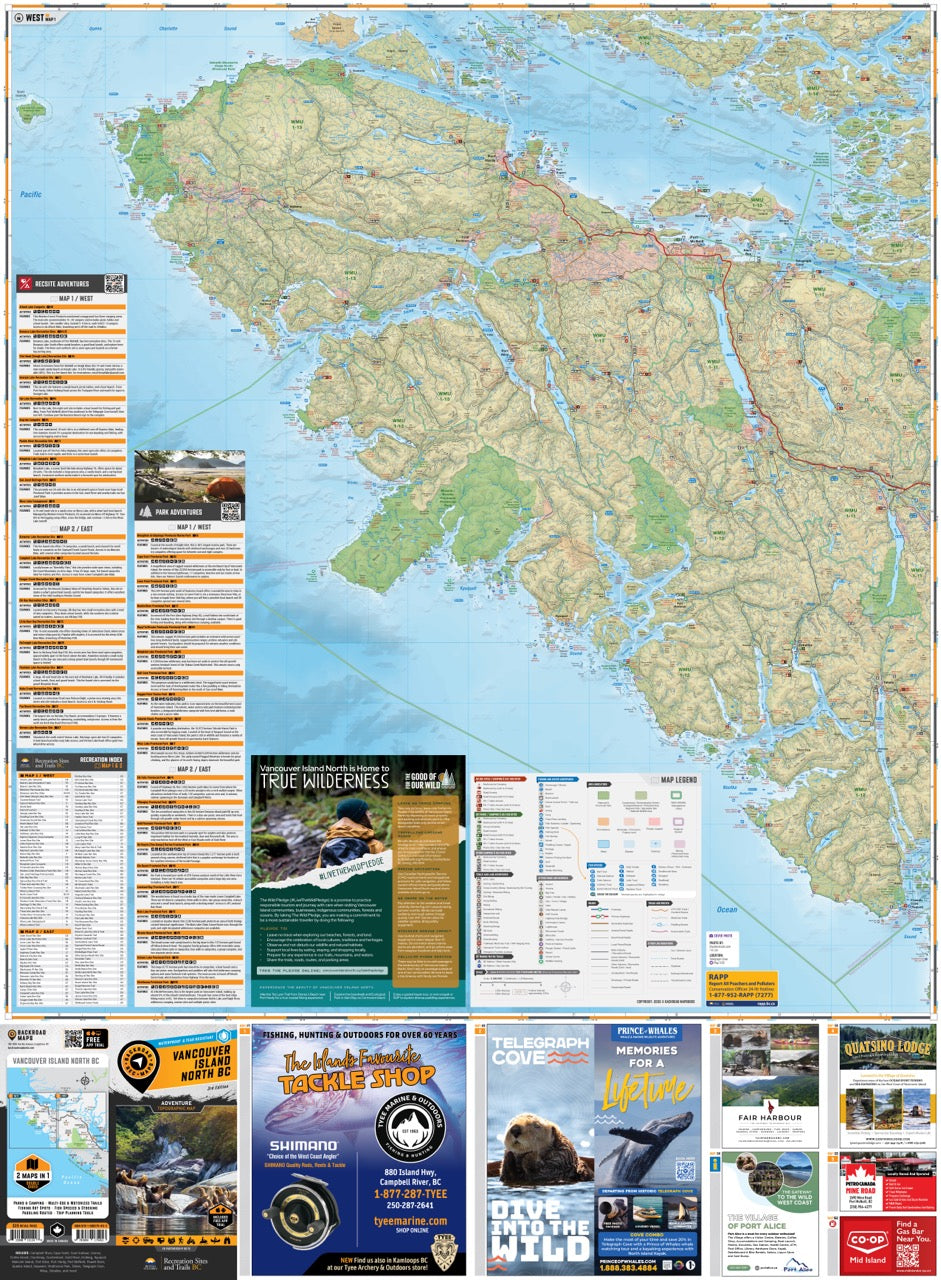The image size is (941, 1280).
Task: Click the Prince of Whales whale-tail logo
Action: pyautogui.click(x=647, y=1032)
